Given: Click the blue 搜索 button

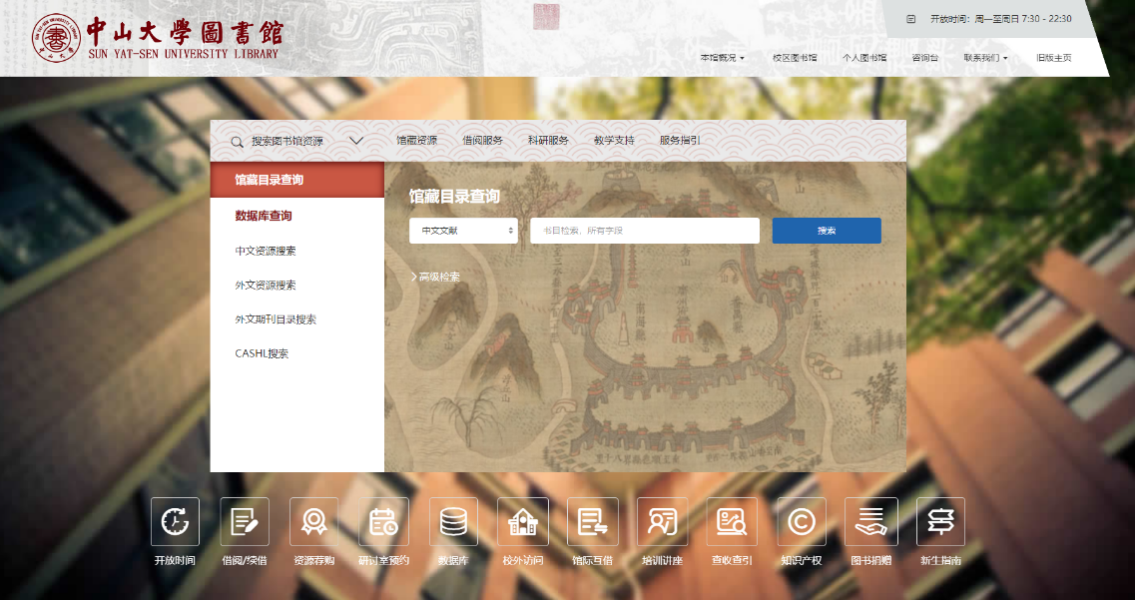Looking at the screenshot, I should pyautogui.click(x=827, y=231).
